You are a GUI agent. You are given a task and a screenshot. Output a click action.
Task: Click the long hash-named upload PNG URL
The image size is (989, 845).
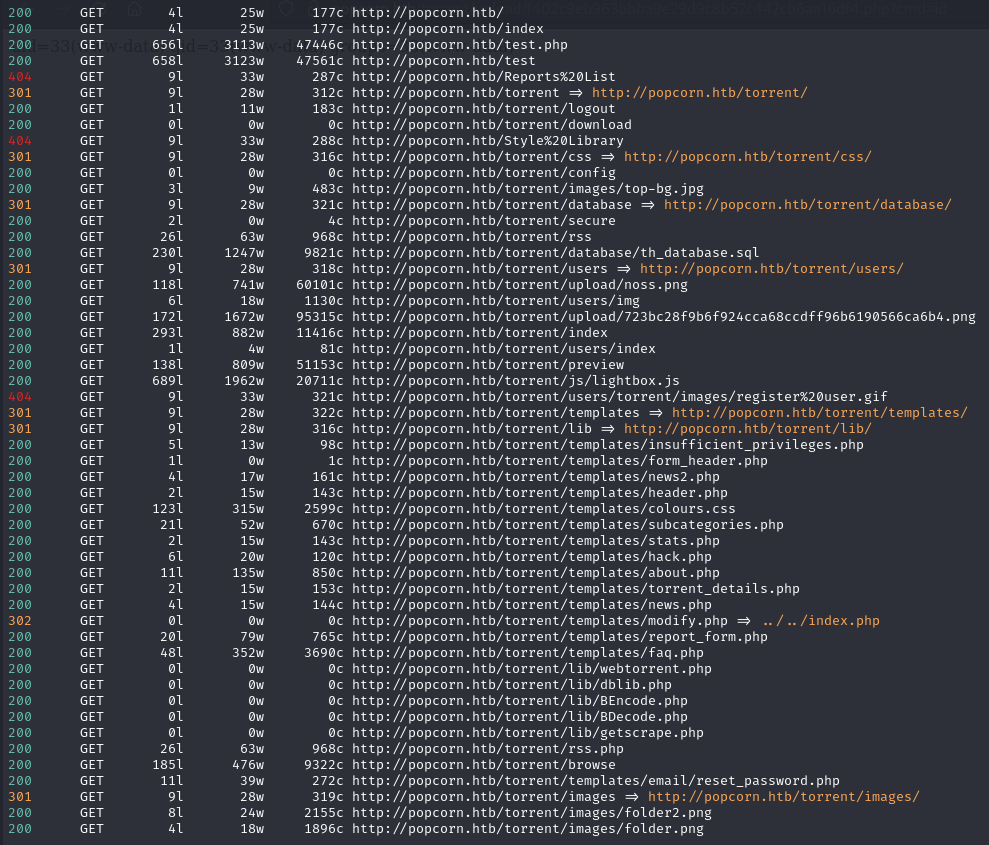pyautogui.click(x=663, y=317)
